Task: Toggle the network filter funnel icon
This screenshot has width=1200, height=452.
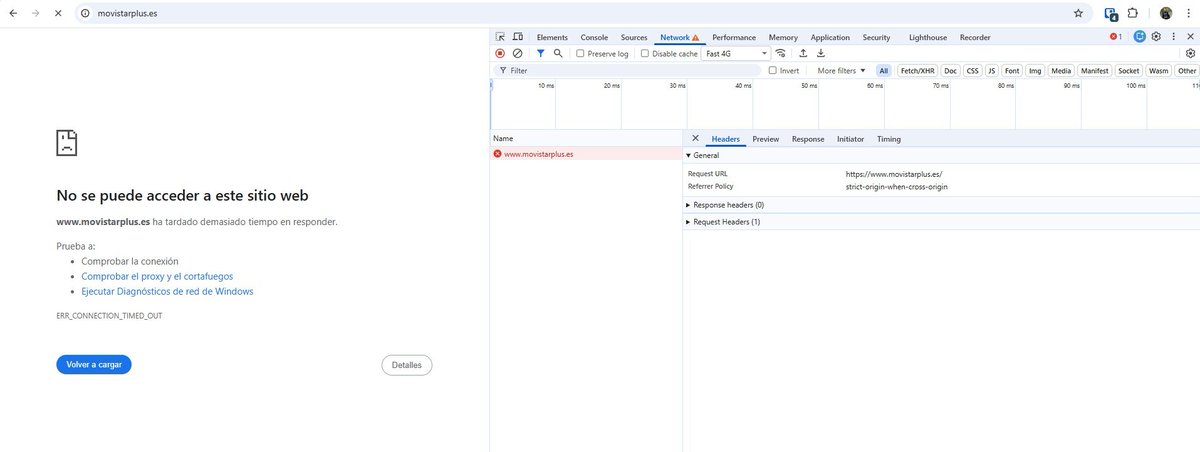Action: pos(541,53)
